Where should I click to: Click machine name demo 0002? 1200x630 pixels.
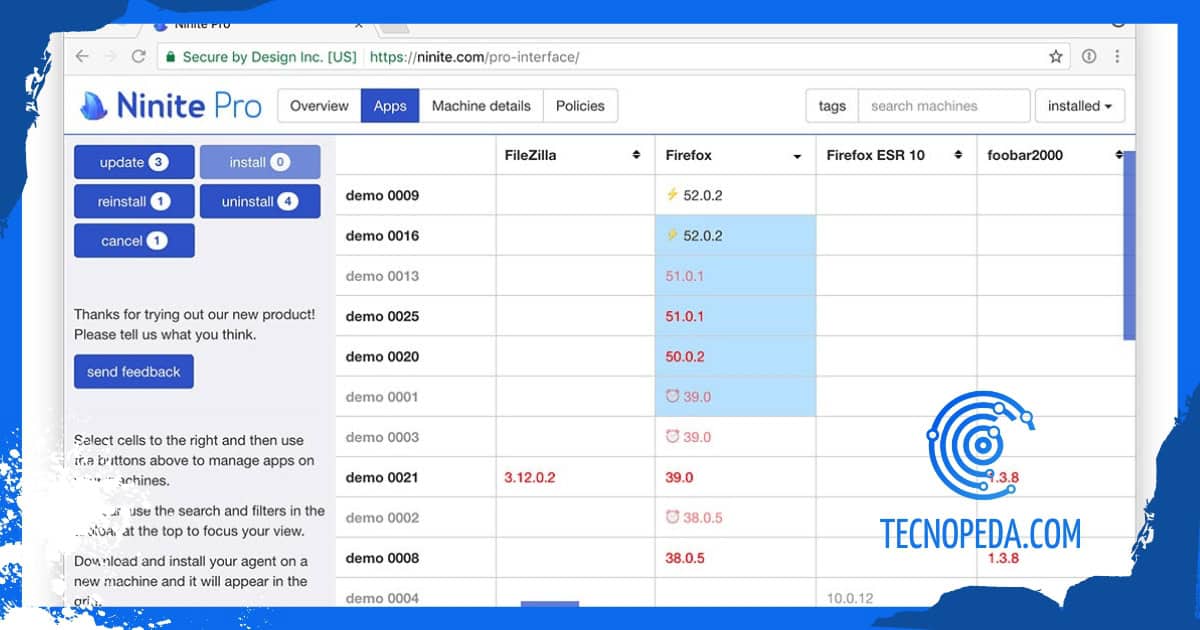click(382, 518)
